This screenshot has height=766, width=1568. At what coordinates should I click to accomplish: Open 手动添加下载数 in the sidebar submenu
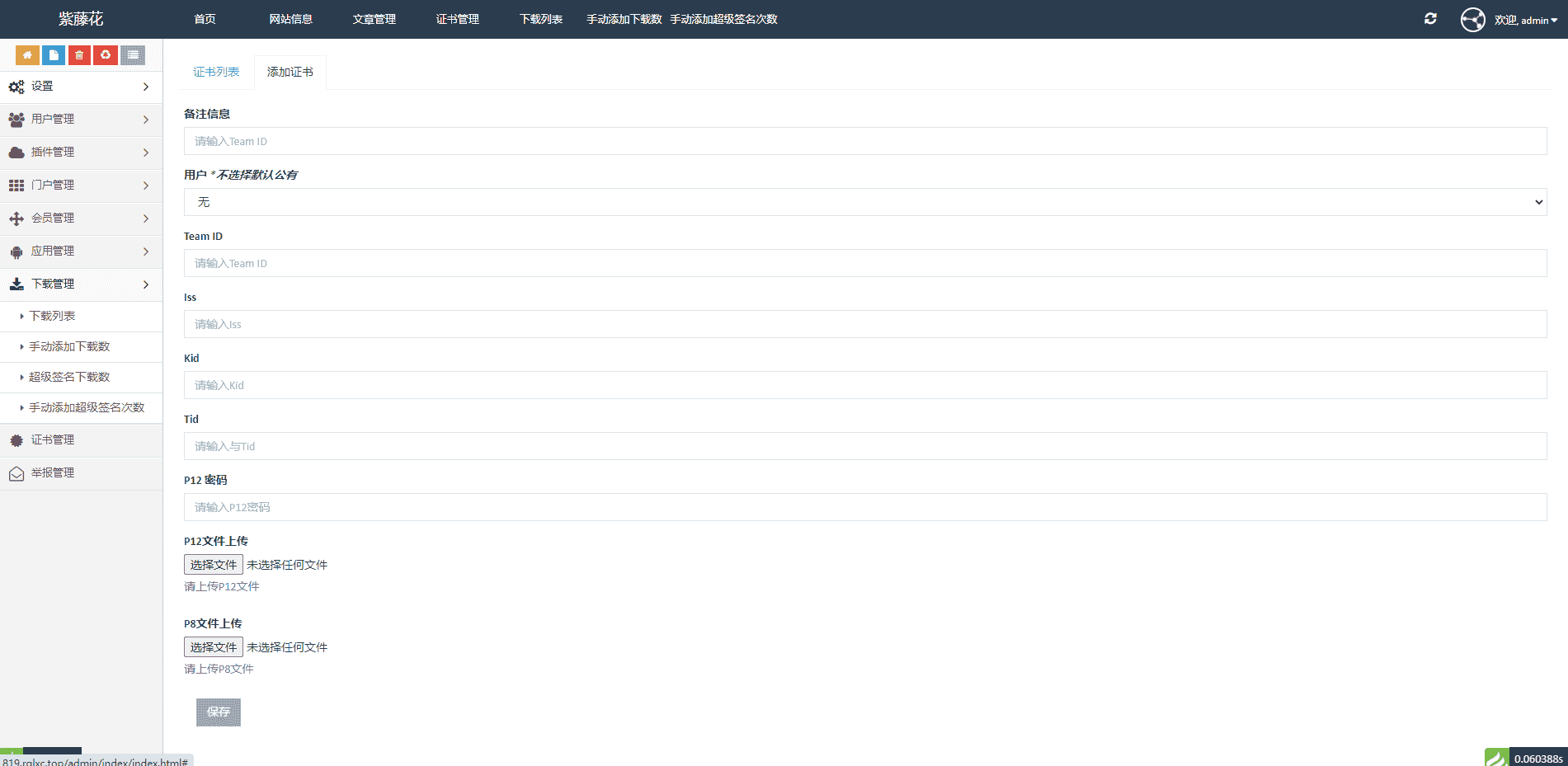[69, 346]
